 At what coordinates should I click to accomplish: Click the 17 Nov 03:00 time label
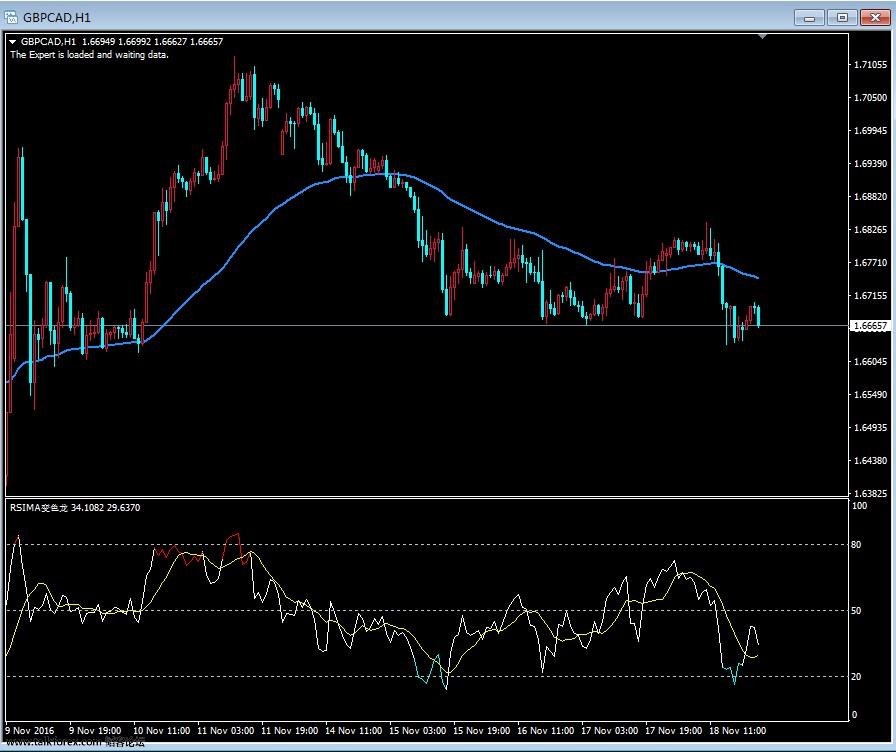coord(609,730)
